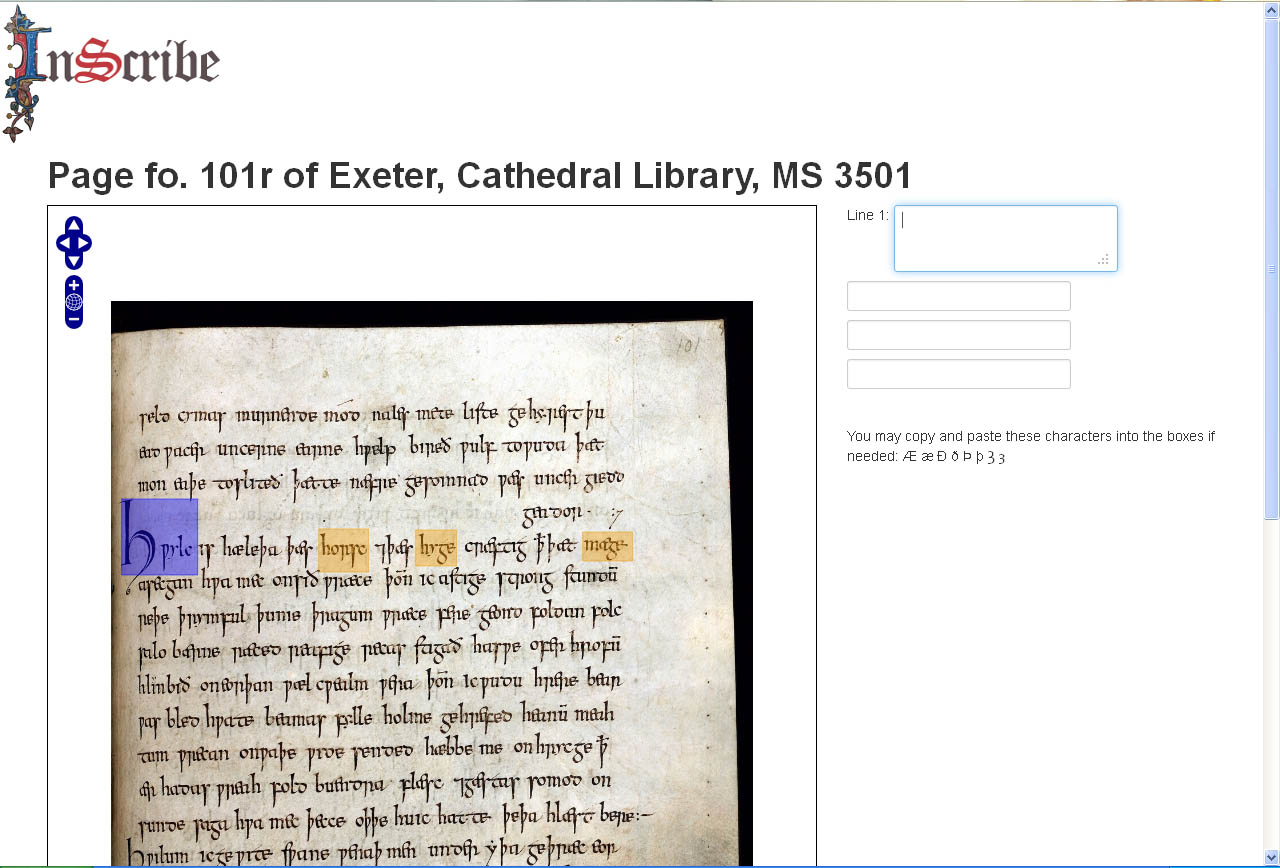Click the third transcription input field
Viewport: 1280px width, 868px height.
pyautogui.click(x=958, y=334)
